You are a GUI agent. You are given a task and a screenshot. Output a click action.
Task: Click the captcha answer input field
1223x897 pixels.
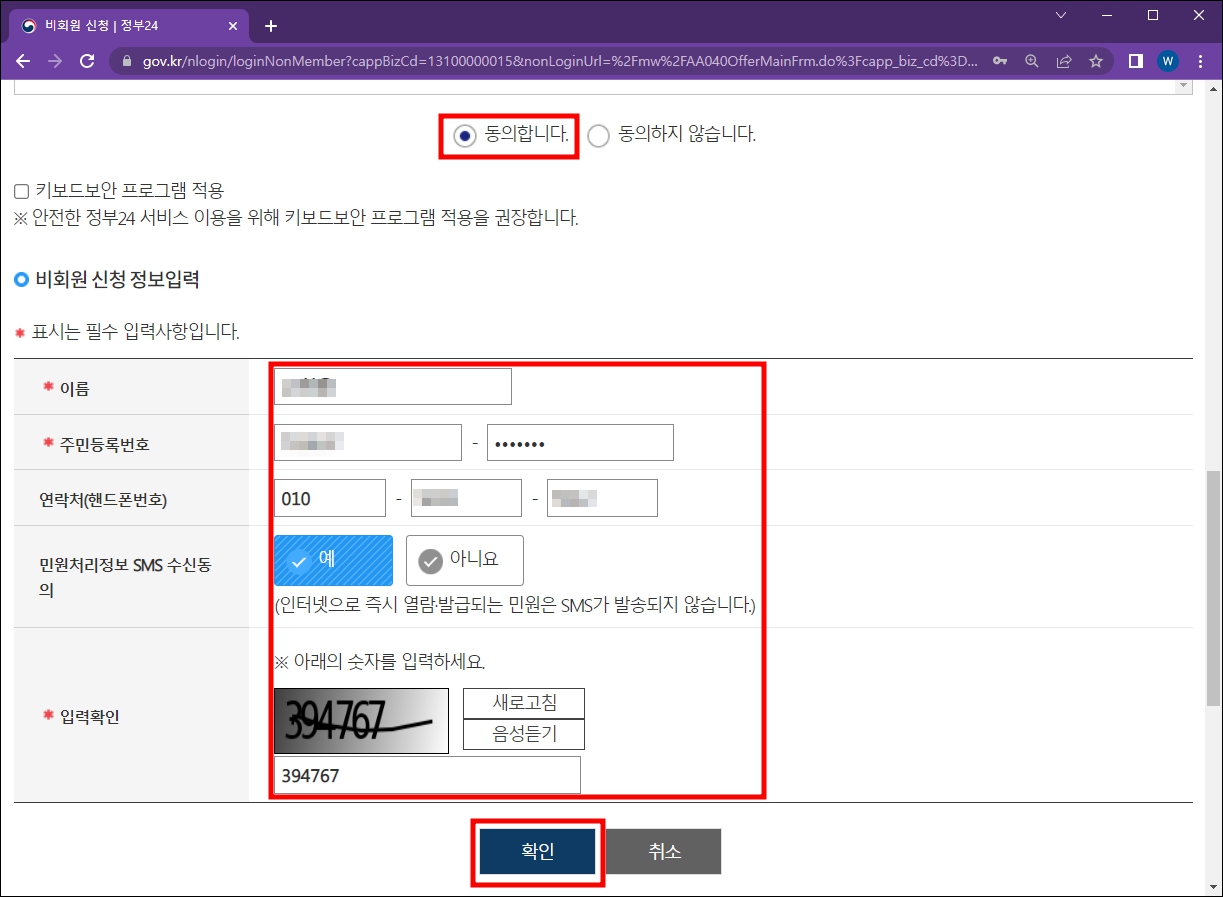tap(426, 774)
